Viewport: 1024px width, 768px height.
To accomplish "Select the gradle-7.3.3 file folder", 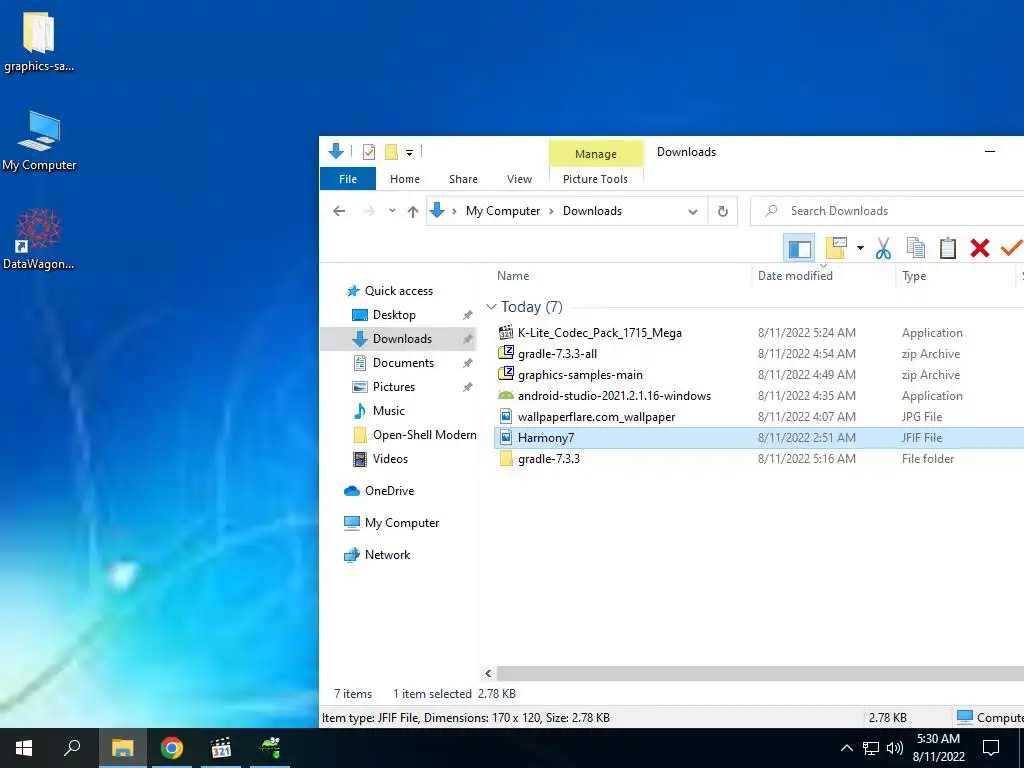I will click(549, 458).
